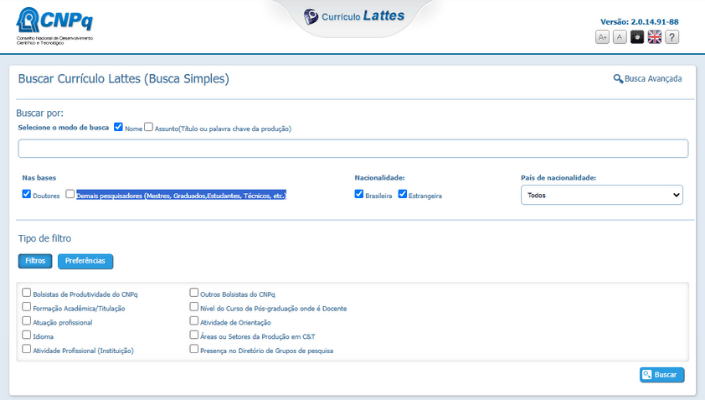This screenshot has height=400, width=705.
Task: Check Atuação profissional filter
Action: pyautogui.click(x=27, y=321)
